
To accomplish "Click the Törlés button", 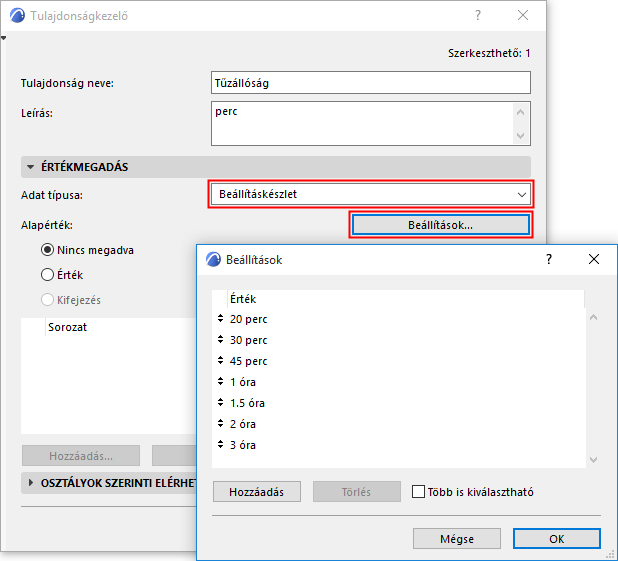I will click(x=357, y=492).
